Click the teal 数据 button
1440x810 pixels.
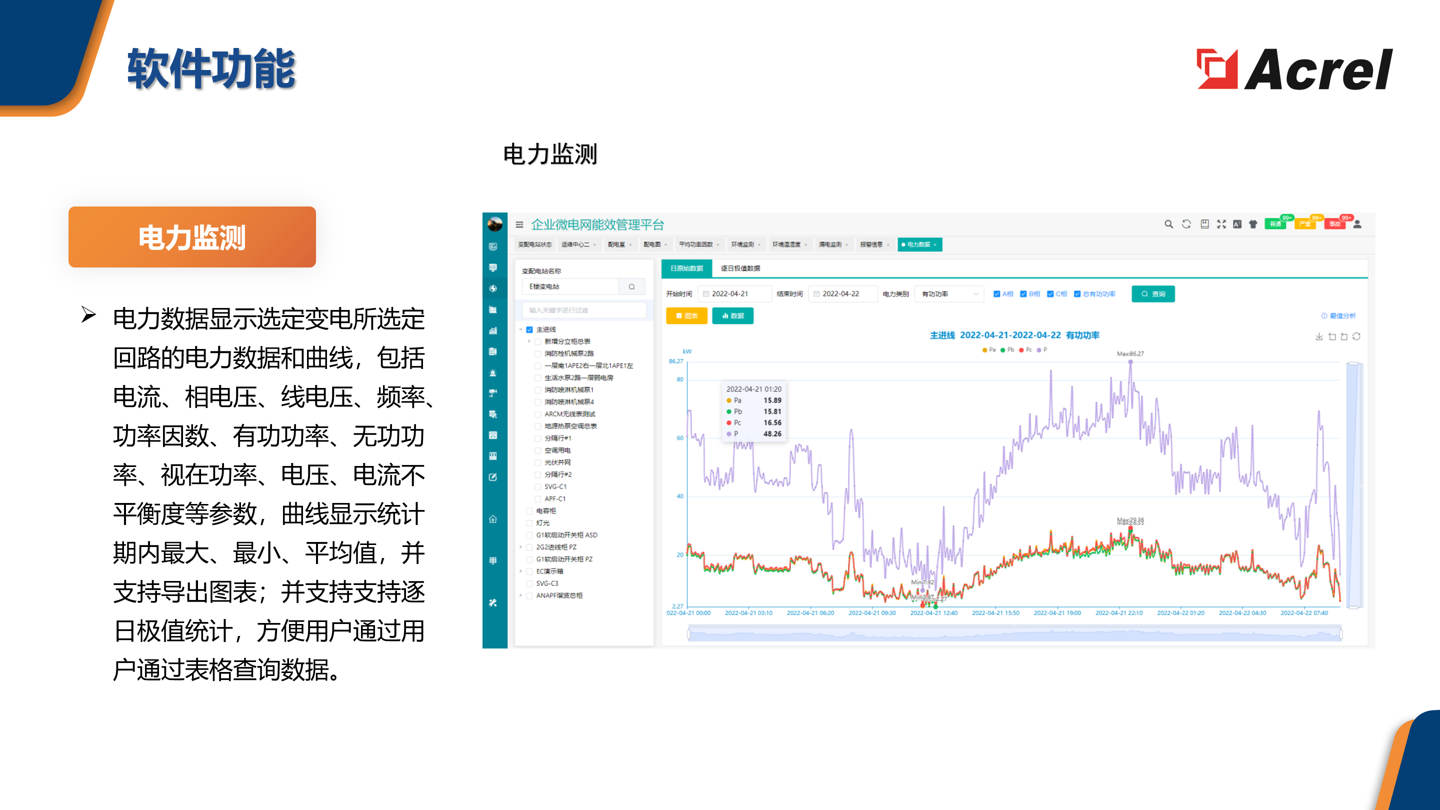click(733, 316)
